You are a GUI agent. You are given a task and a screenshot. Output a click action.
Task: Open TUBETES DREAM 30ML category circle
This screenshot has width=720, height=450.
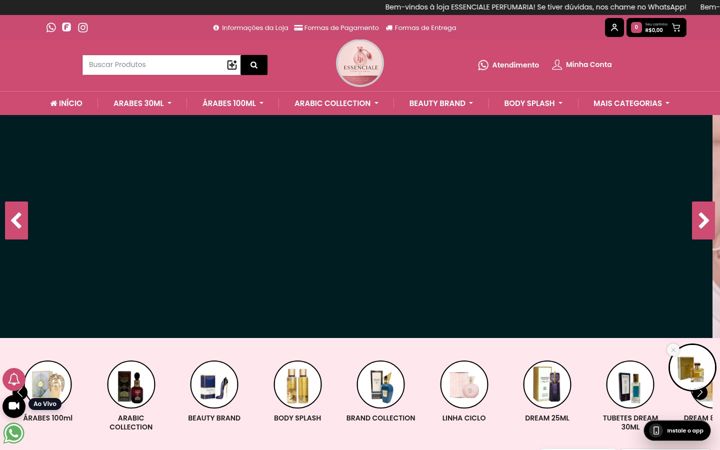pyautogui.click(x=630, y=384)
